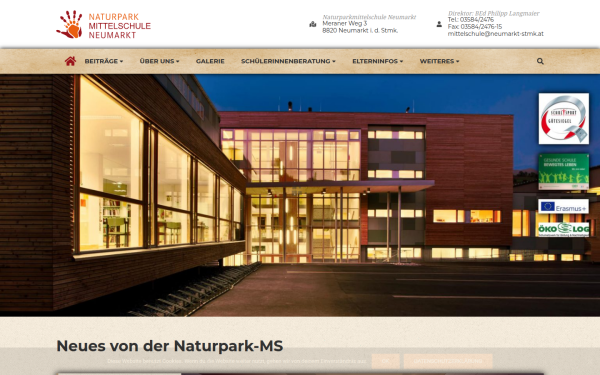Open the Erasmus+ badge
The image size is (600, 375).
tap(563, 206)
